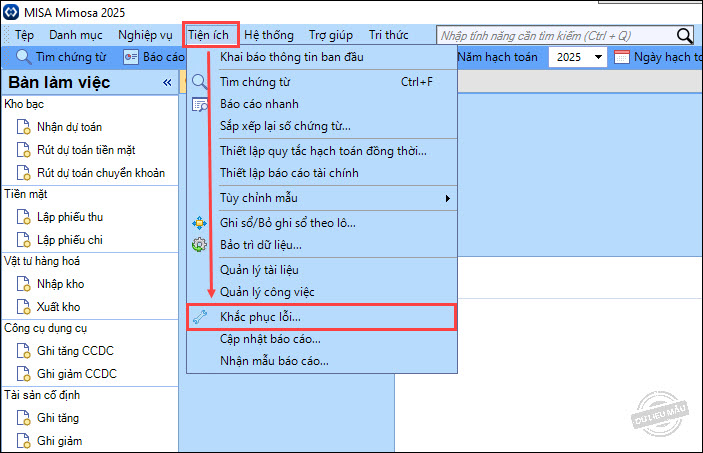Select Quản lý tài liệu menu item
Image resolution: width=703 pixels, height=453 pixels.
pos(259,270)
